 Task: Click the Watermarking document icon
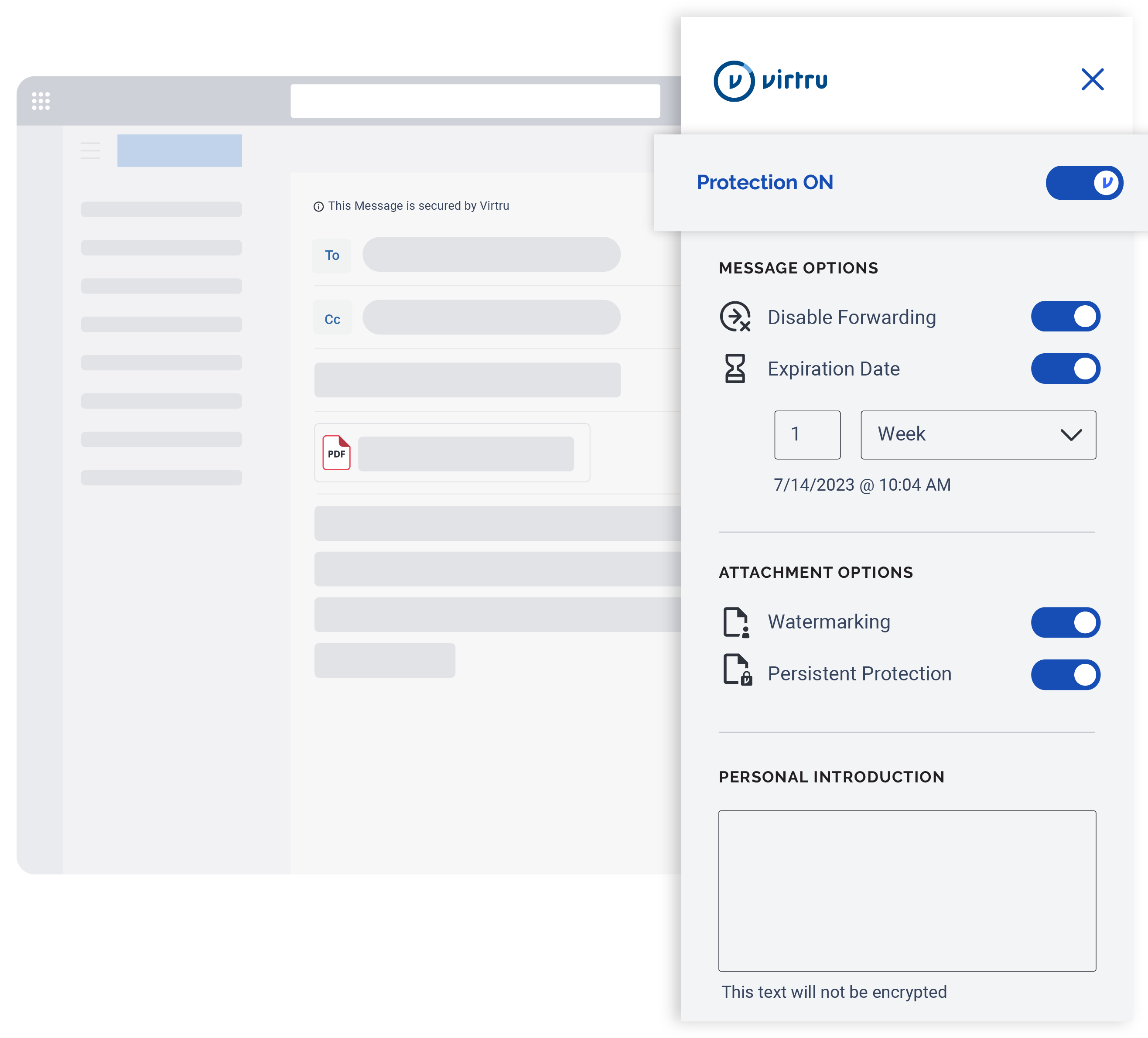click(x=736, y=622)
